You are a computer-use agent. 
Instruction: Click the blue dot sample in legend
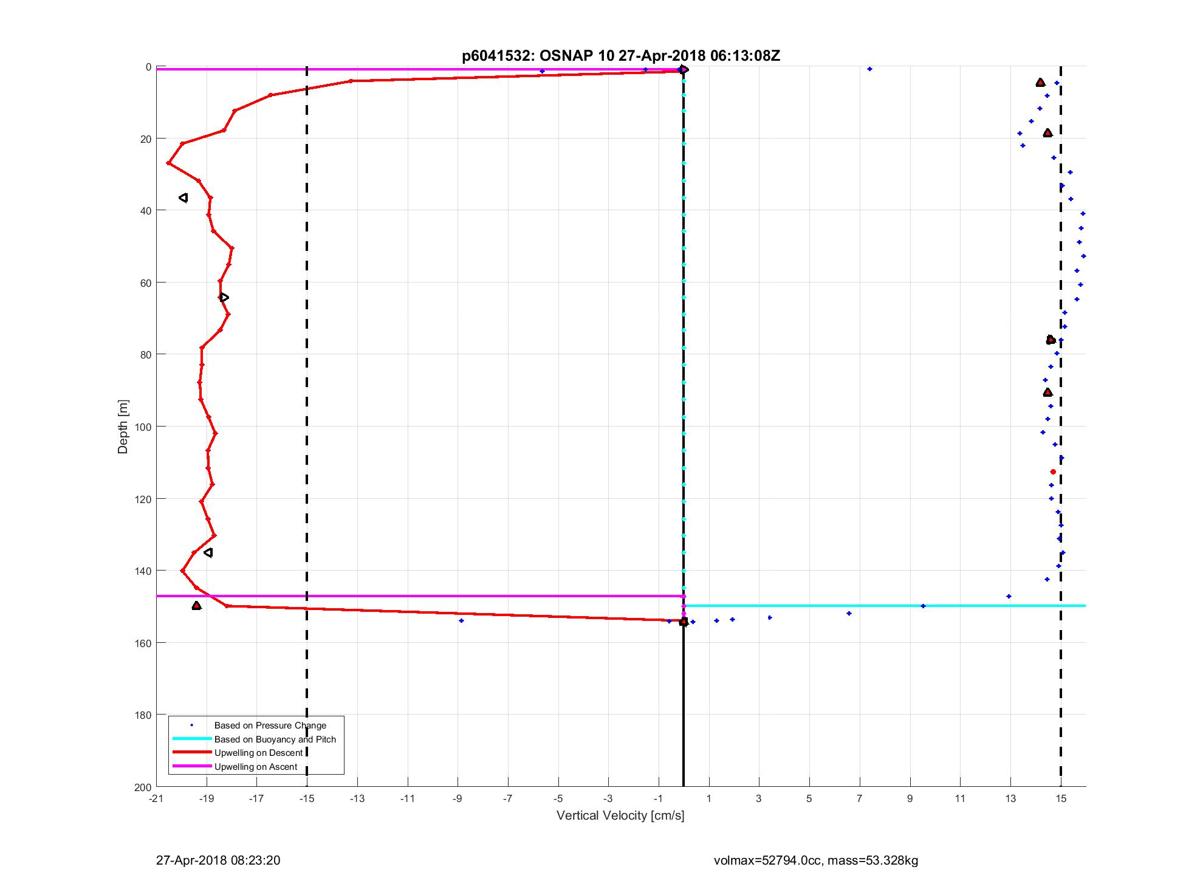[x=191, y=725]
